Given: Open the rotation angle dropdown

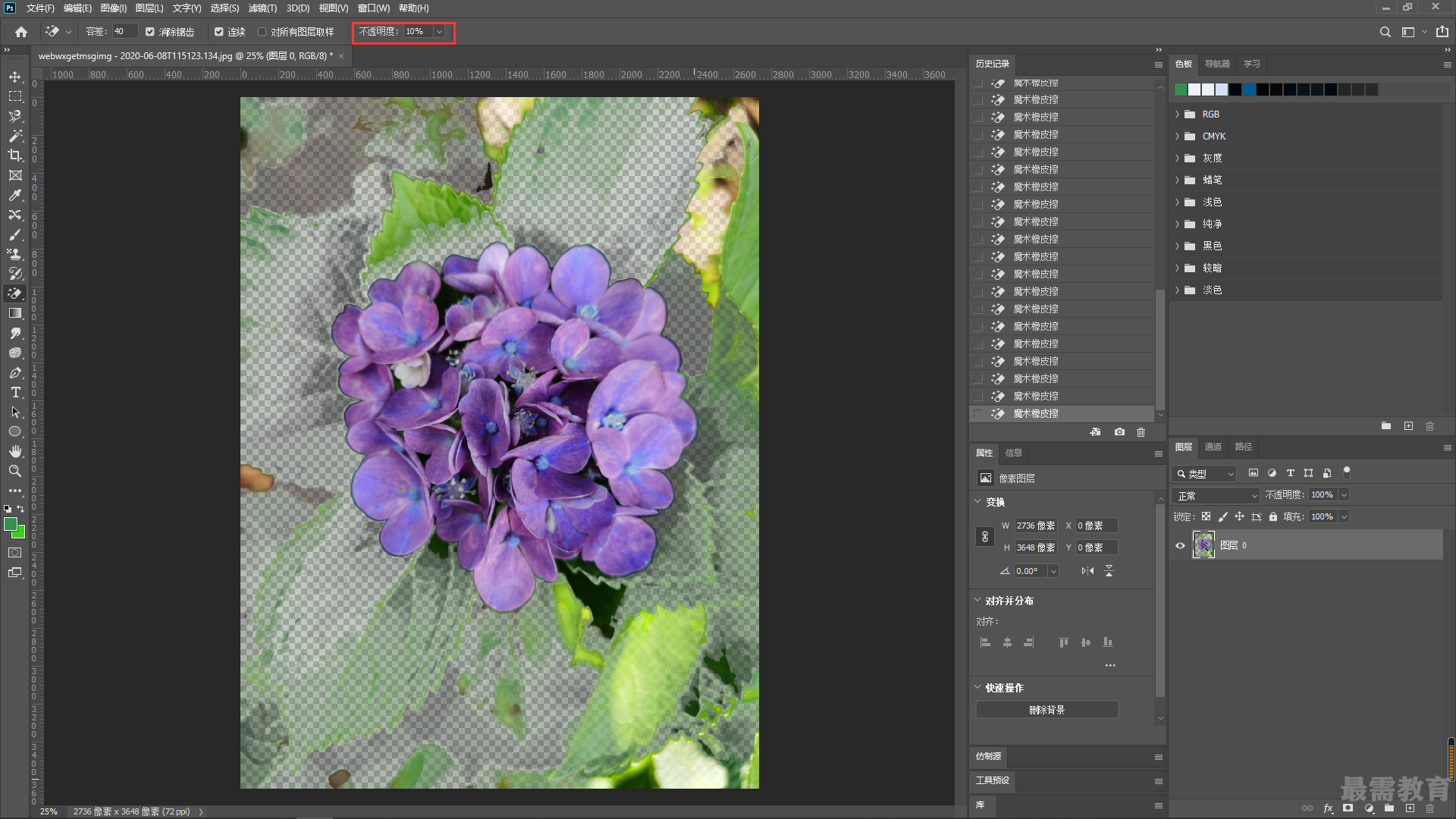Looking at the screenshot, I should 1053,571.
